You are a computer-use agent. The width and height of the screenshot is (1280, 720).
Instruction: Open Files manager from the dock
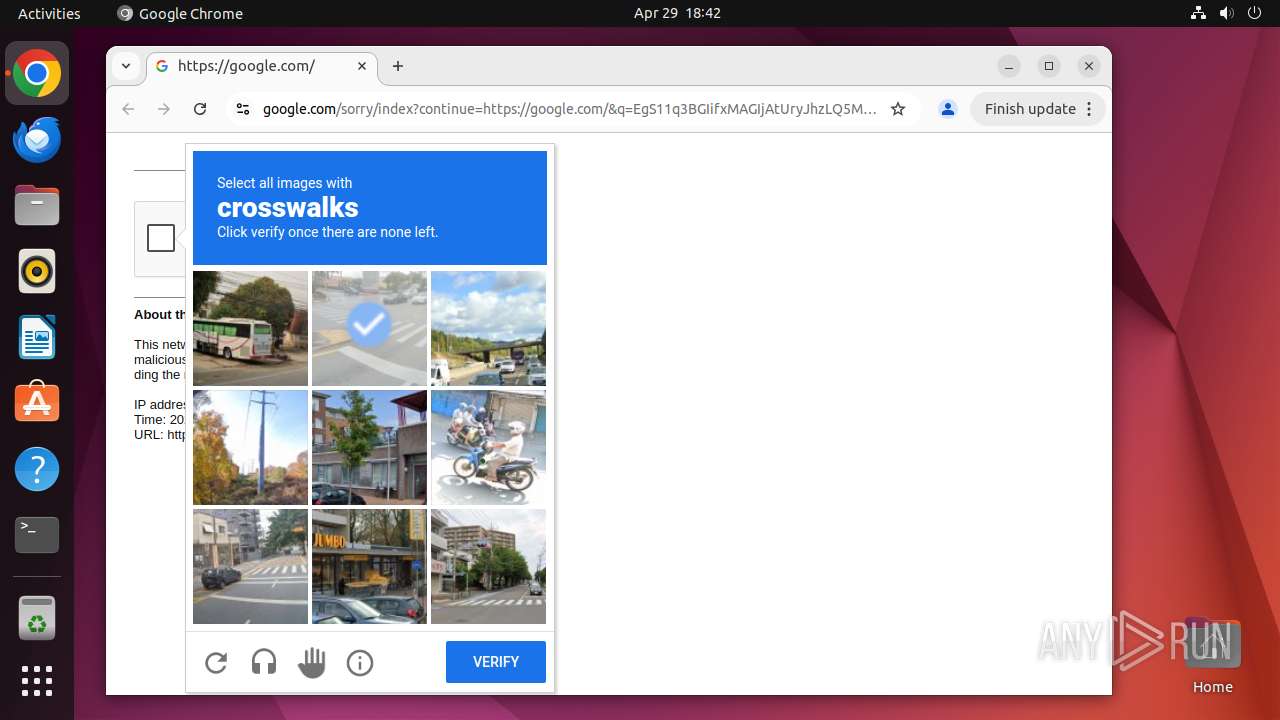point(37,205)
